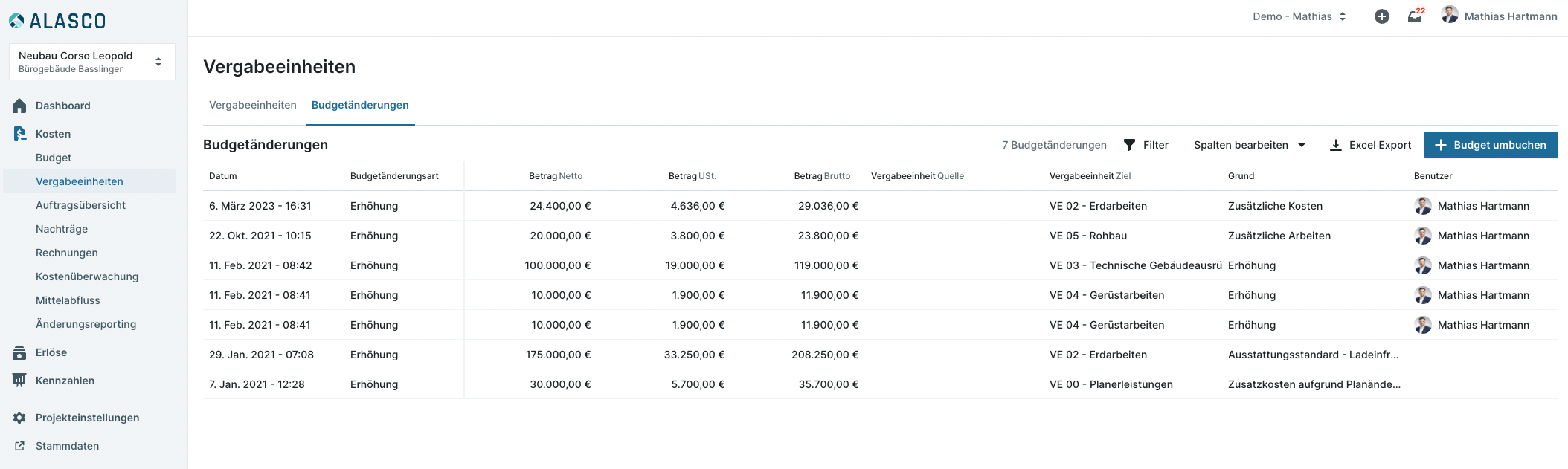
Task: Open Projekteinstellungen gear icon
Action: pos(19,418)
